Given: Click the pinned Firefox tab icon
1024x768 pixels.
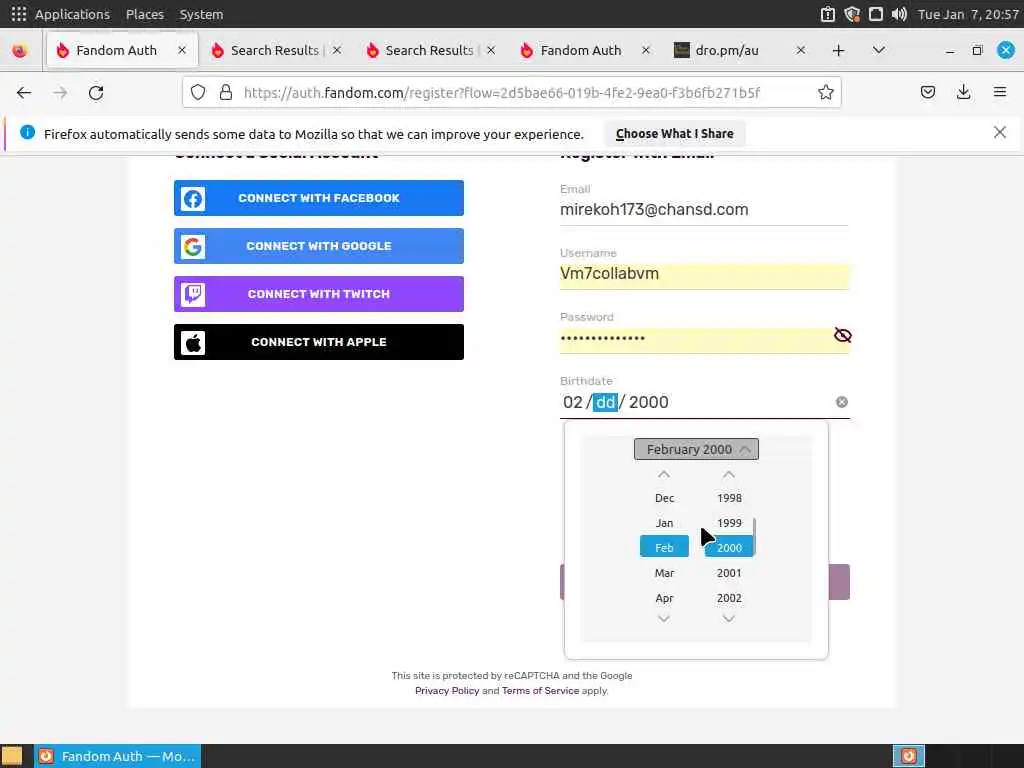Looking at the screenshot, I should [x=20, y=50].
